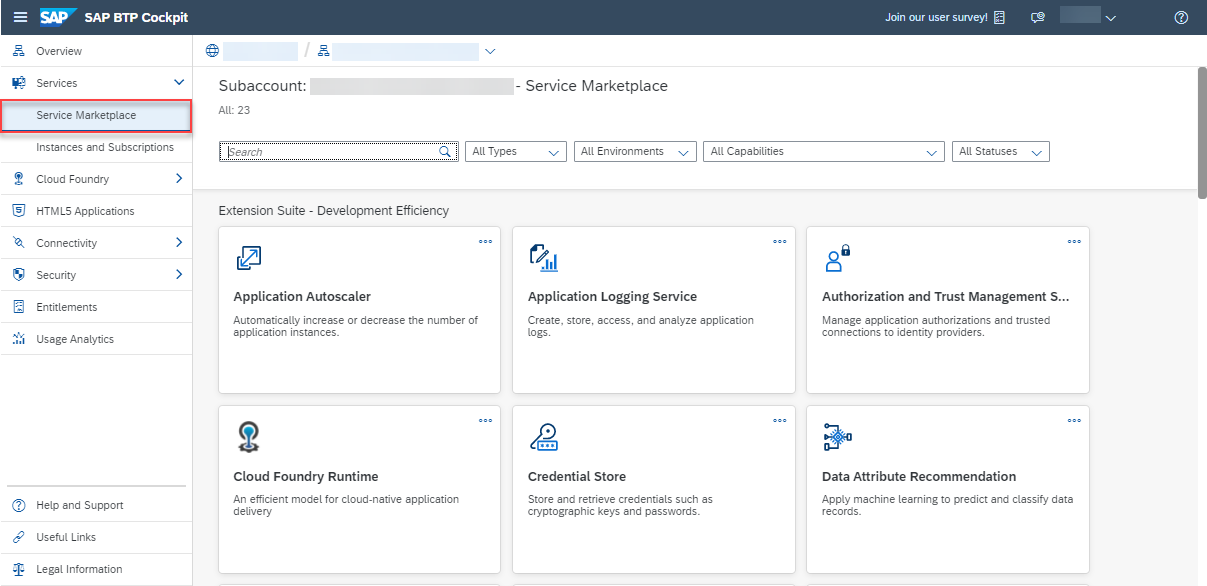Click the Cloud Foundry Runtime tile icon

pos(248,437)
